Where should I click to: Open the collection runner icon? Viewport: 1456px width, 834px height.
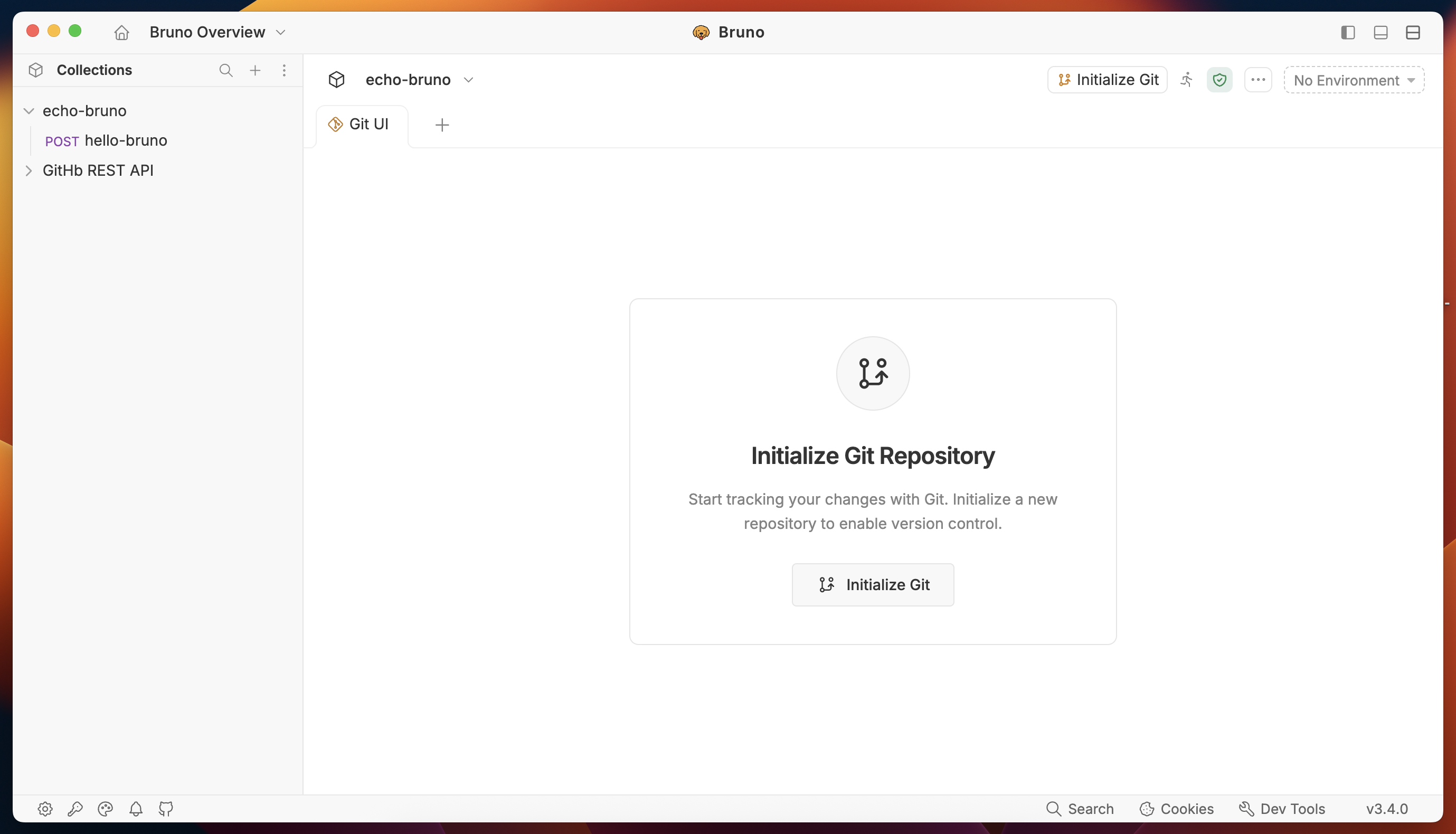coord(1187,80)
